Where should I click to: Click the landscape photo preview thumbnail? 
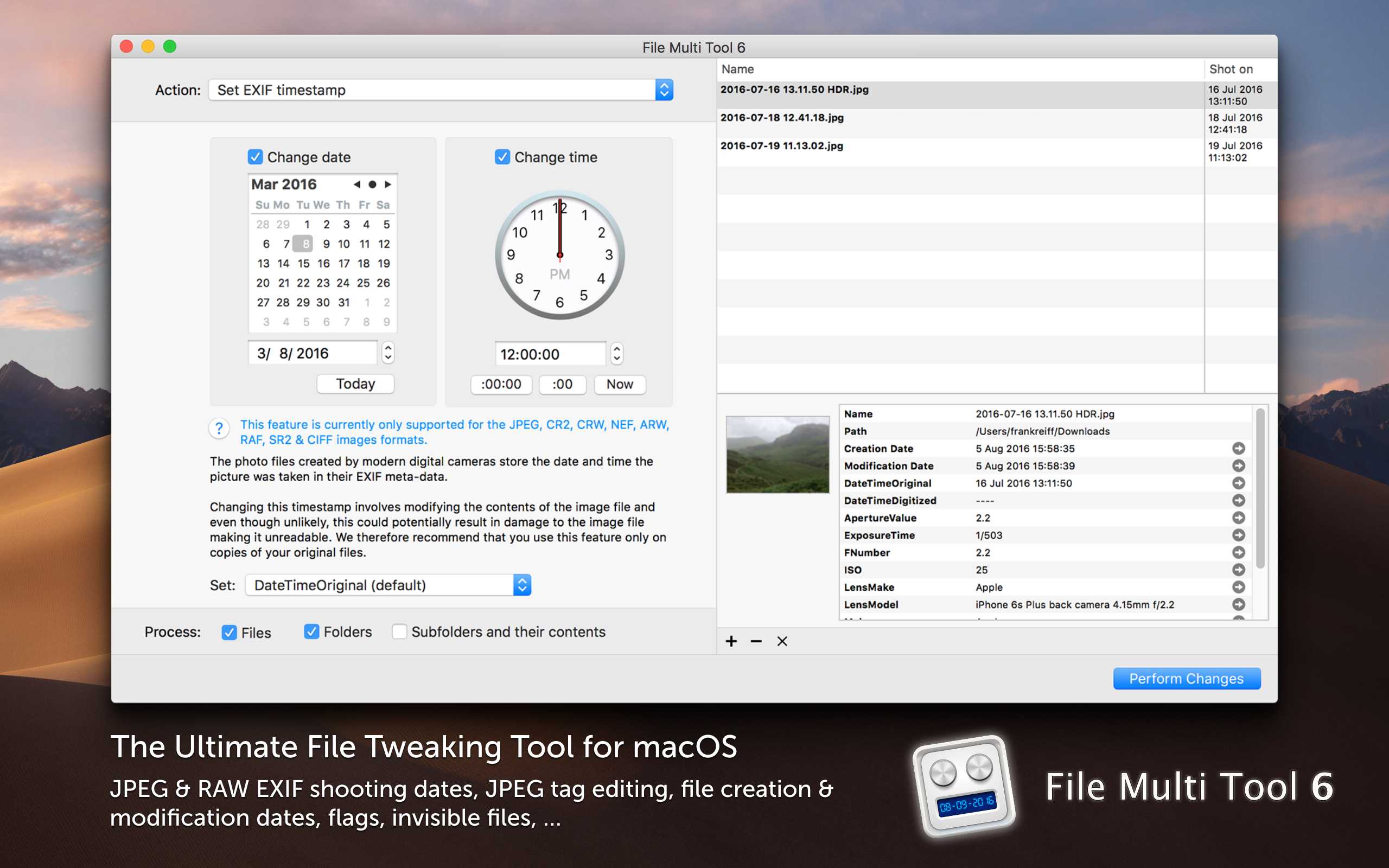click(778, 455)
